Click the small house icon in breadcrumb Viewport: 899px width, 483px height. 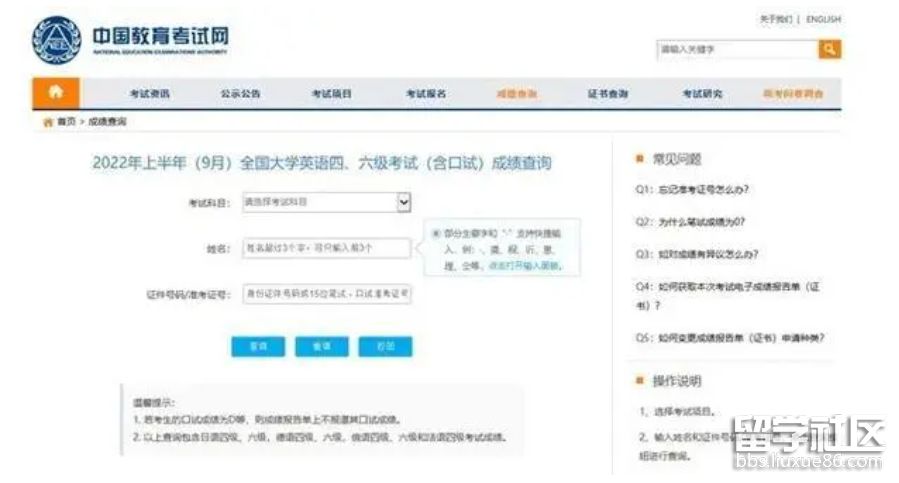click(46, 121)
